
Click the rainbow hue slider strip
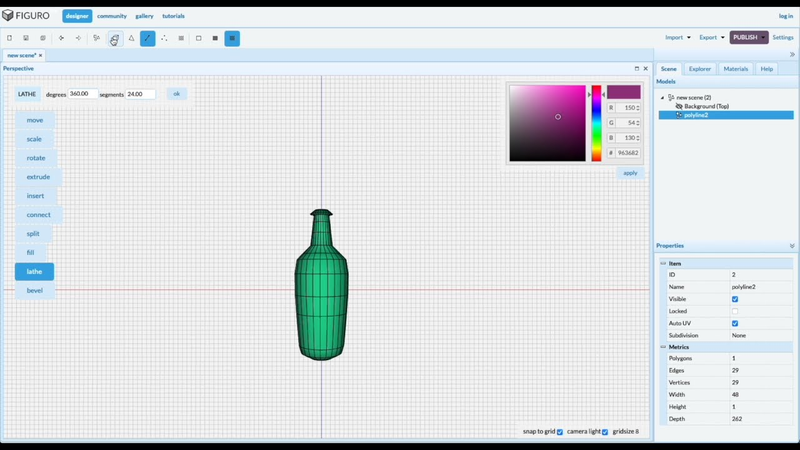pyautogui.click(x=596, y=123)
